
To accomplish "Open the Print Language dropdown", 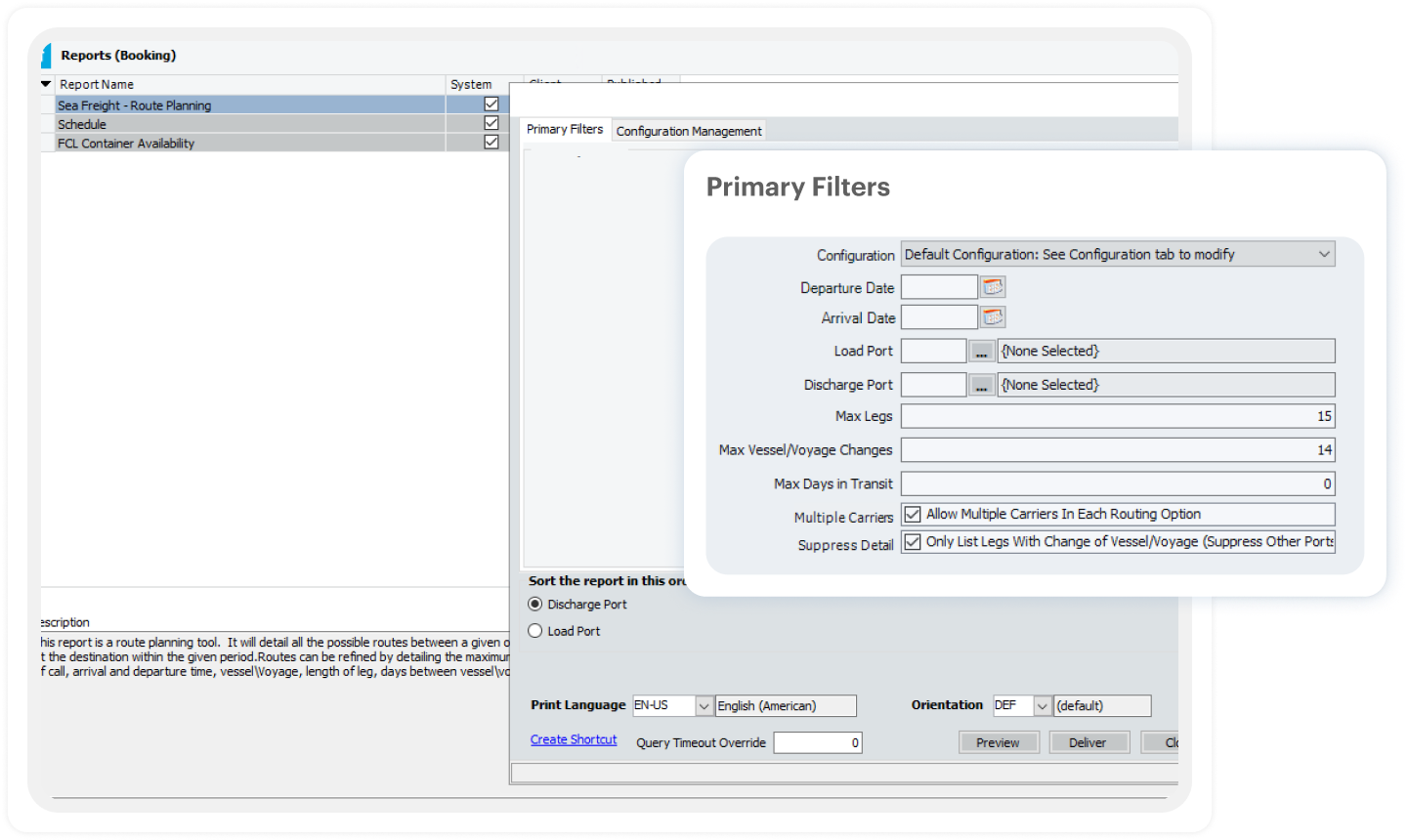I will point(704,706).
